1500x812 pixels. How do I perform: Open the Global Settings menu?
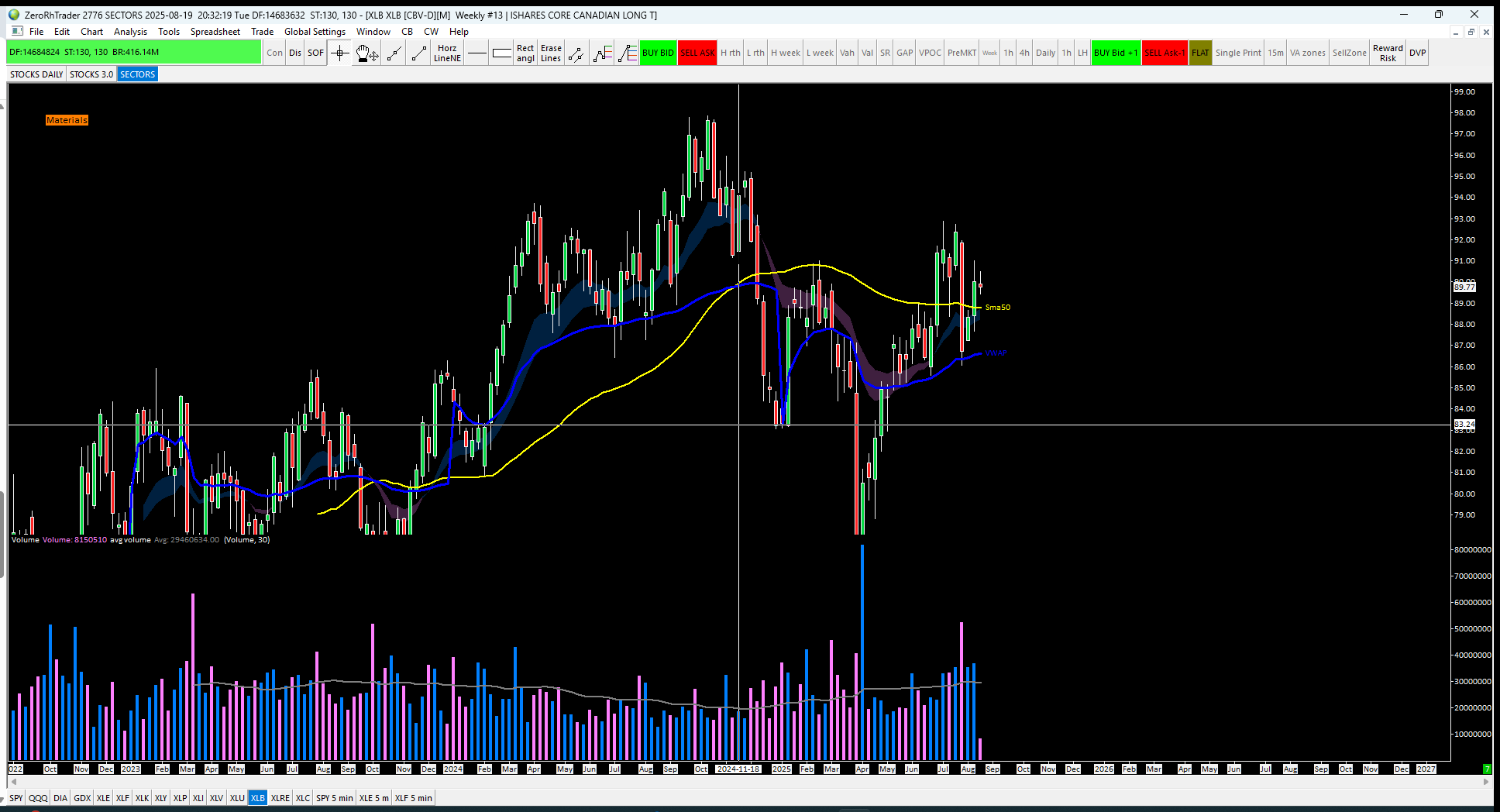pos(315,32)
